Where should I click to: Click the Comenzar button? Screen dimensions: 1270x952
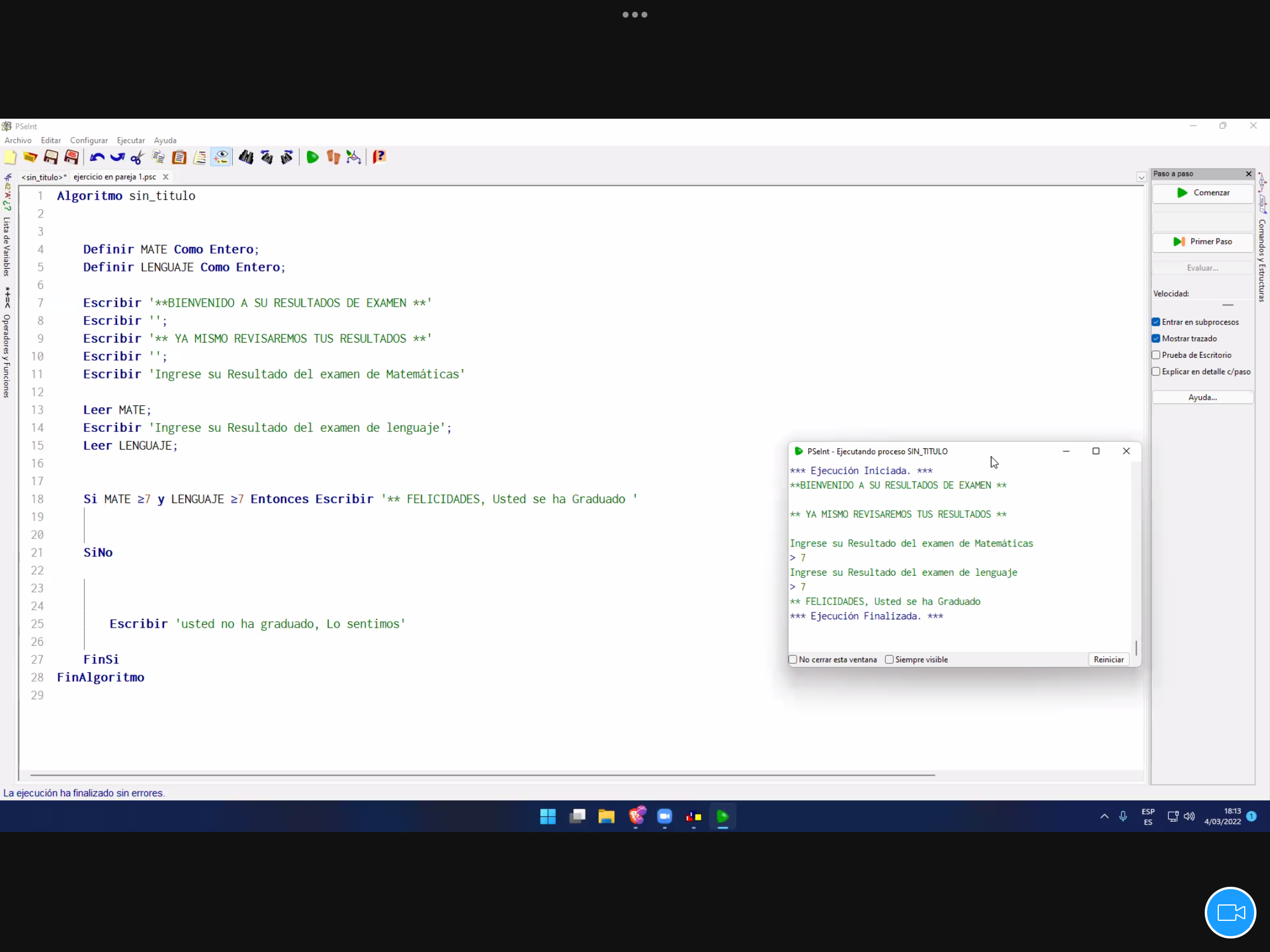click(1203, 193)
